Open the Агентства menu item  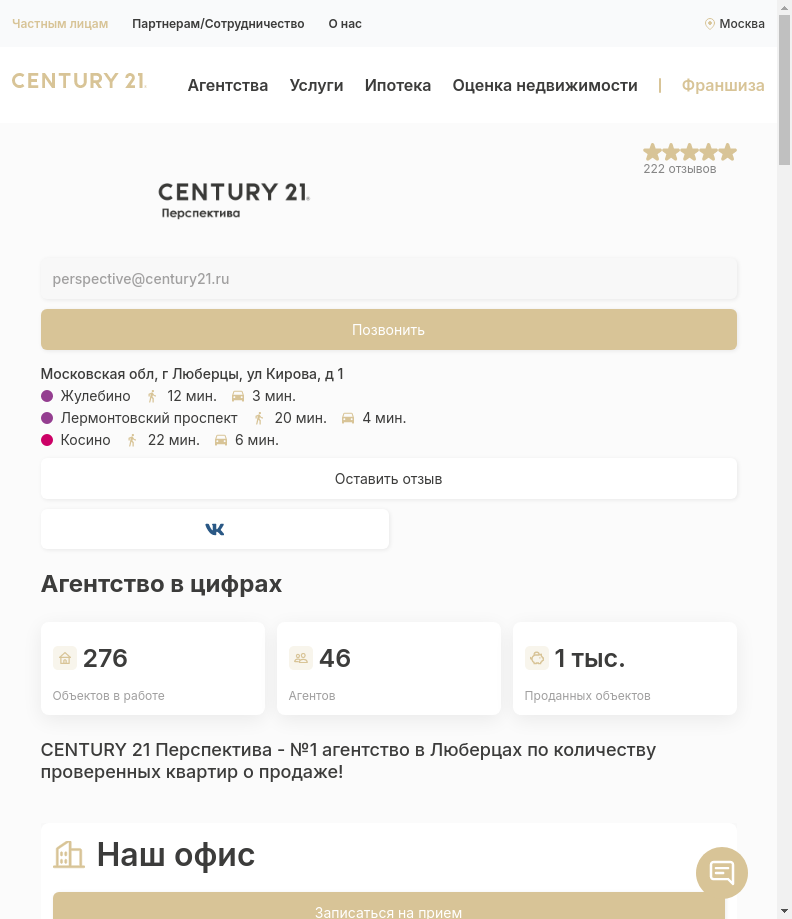click(x=228, y=86)
